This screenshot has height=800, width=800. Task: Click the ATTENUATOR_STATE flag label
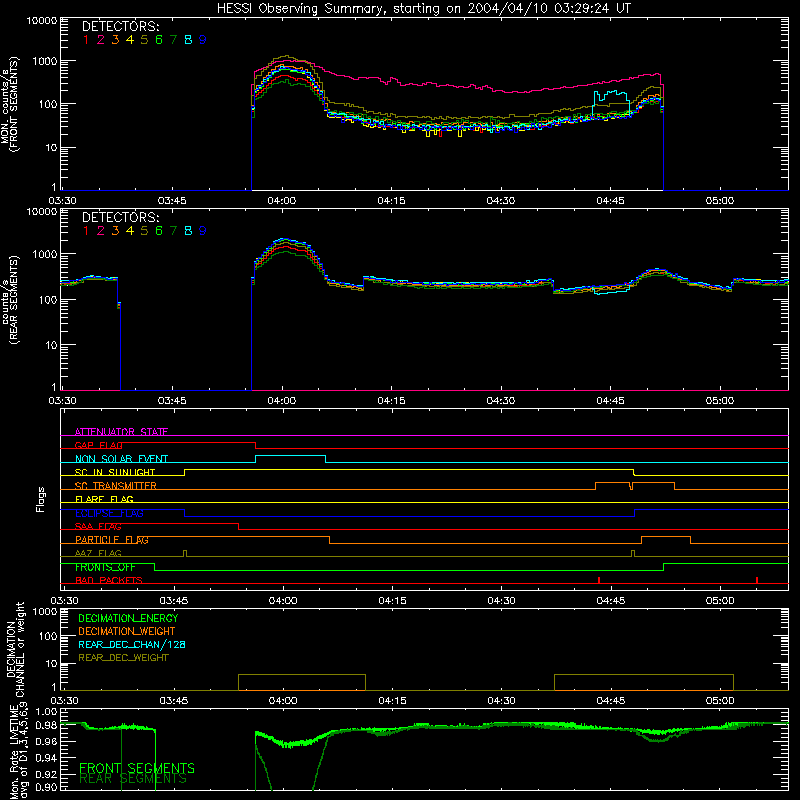click(121, 432)
